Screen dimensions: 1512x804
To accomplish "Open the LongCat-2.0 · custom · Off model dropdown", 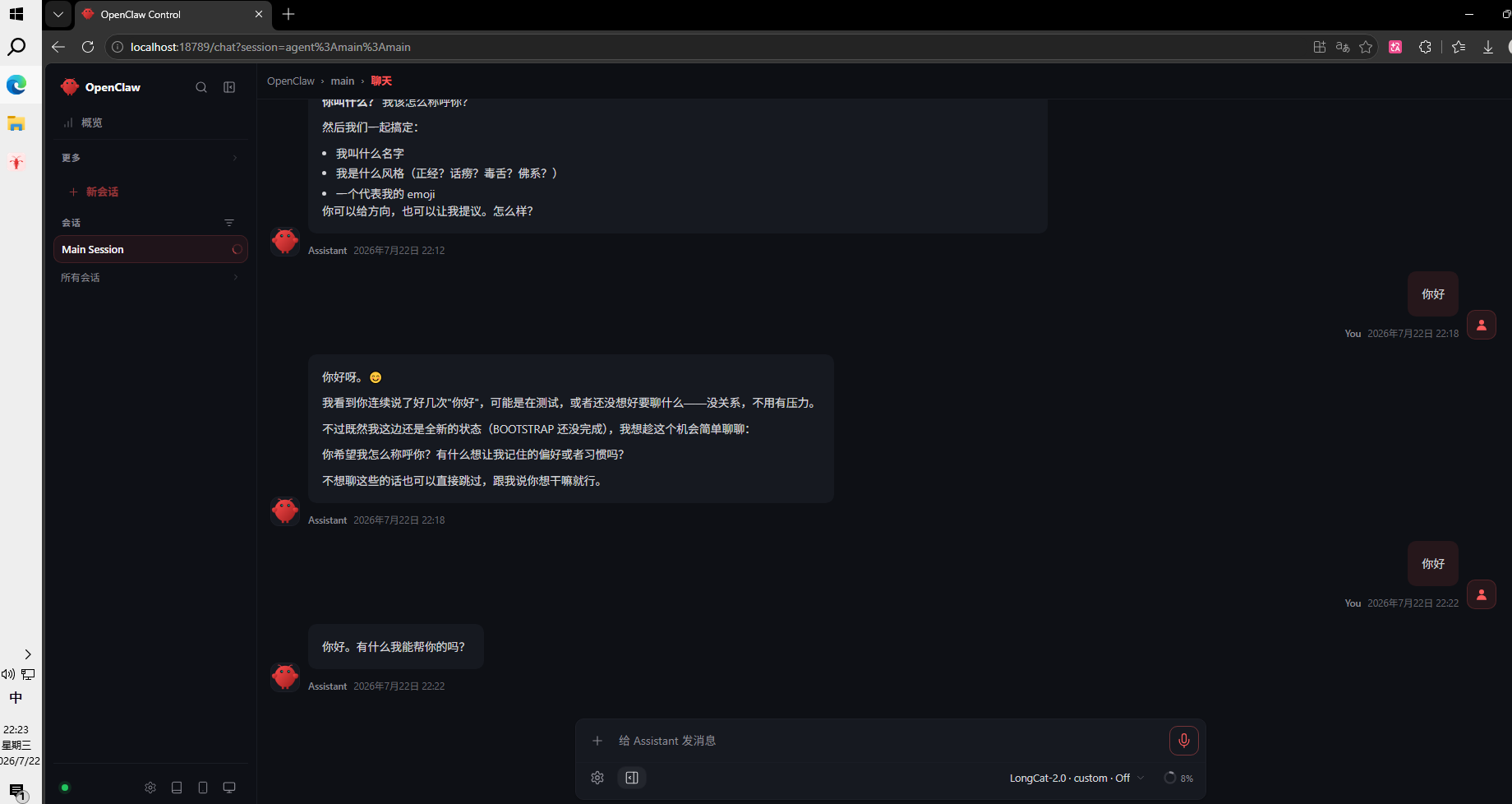I will [x=1076, y=778].
